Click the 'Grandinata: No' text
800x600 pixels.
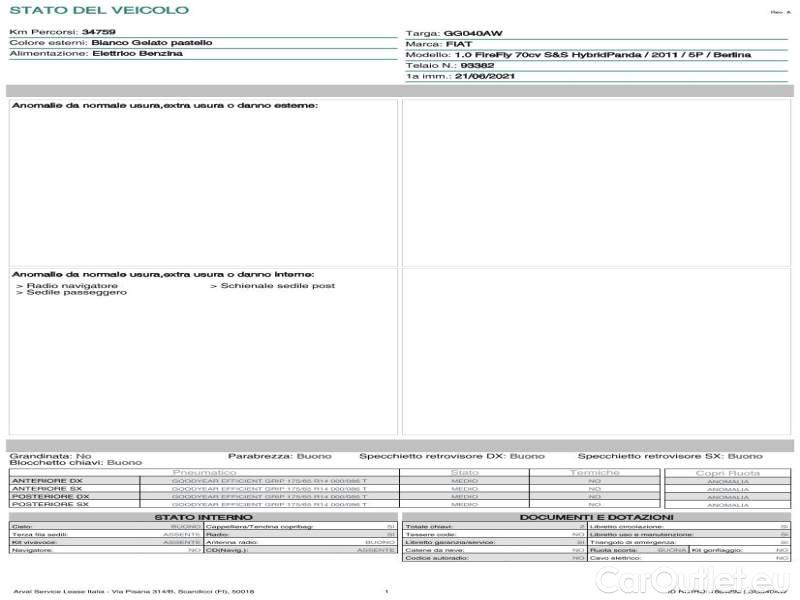point(51,456)
